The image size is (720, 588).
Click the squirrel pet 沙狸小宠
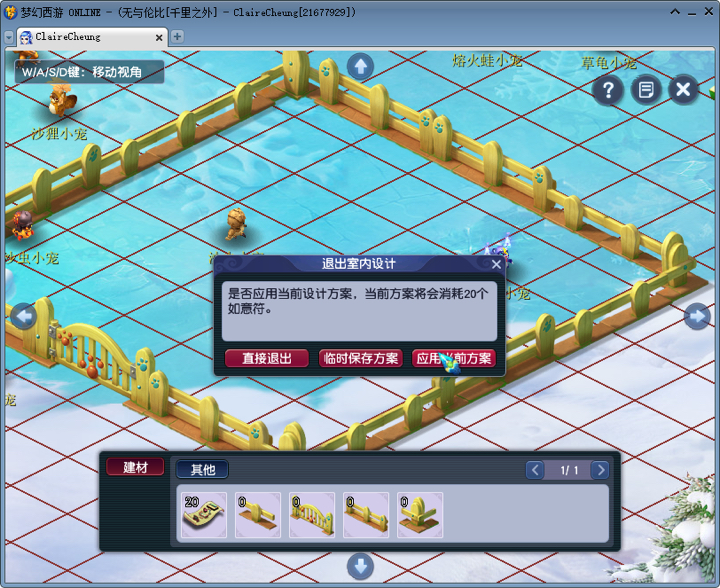click(62, 99)
